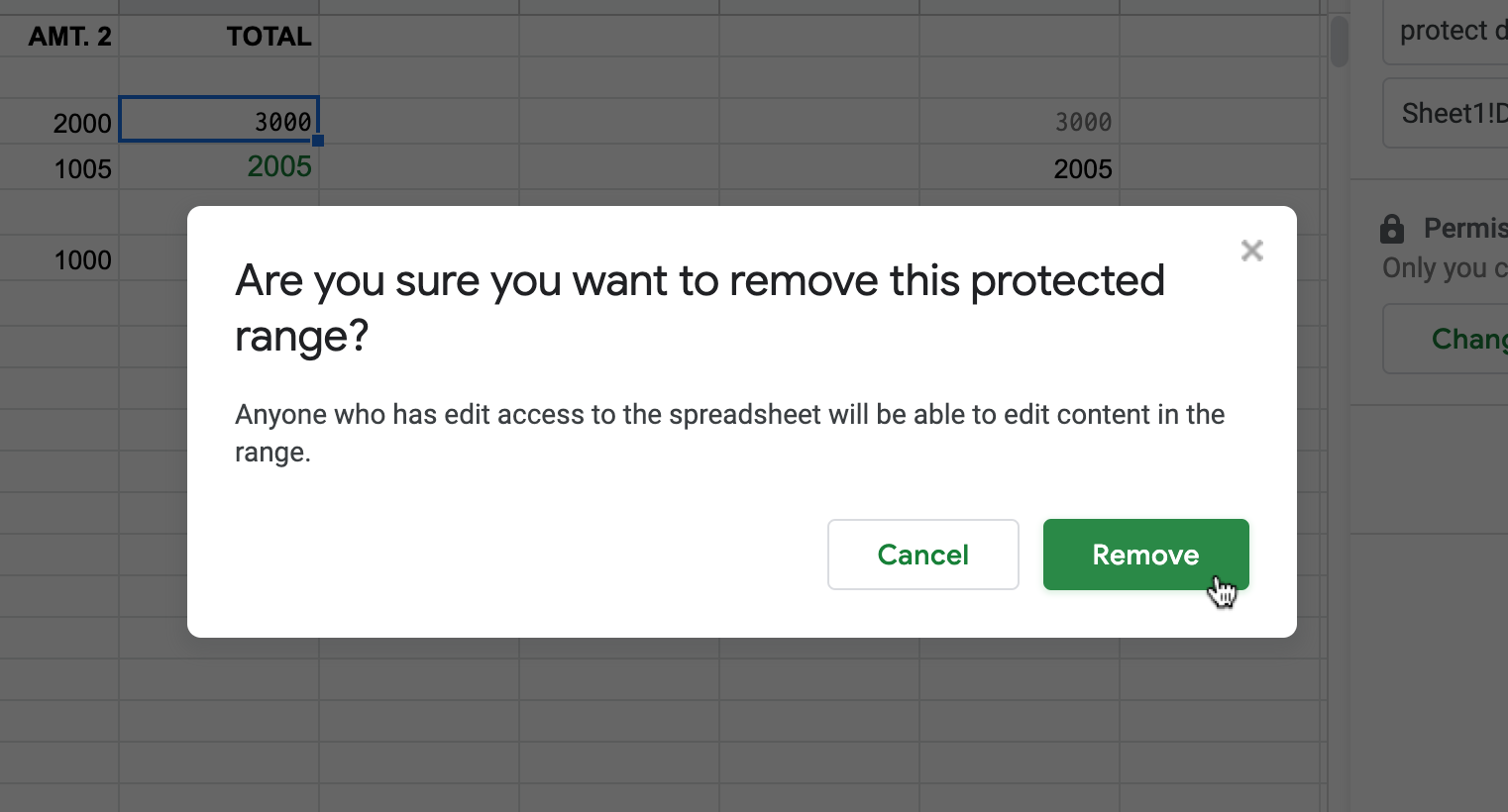Click the AMT. 2 column header cell
This screenshot has width=1508, height=812.
[x=59, y=37]
